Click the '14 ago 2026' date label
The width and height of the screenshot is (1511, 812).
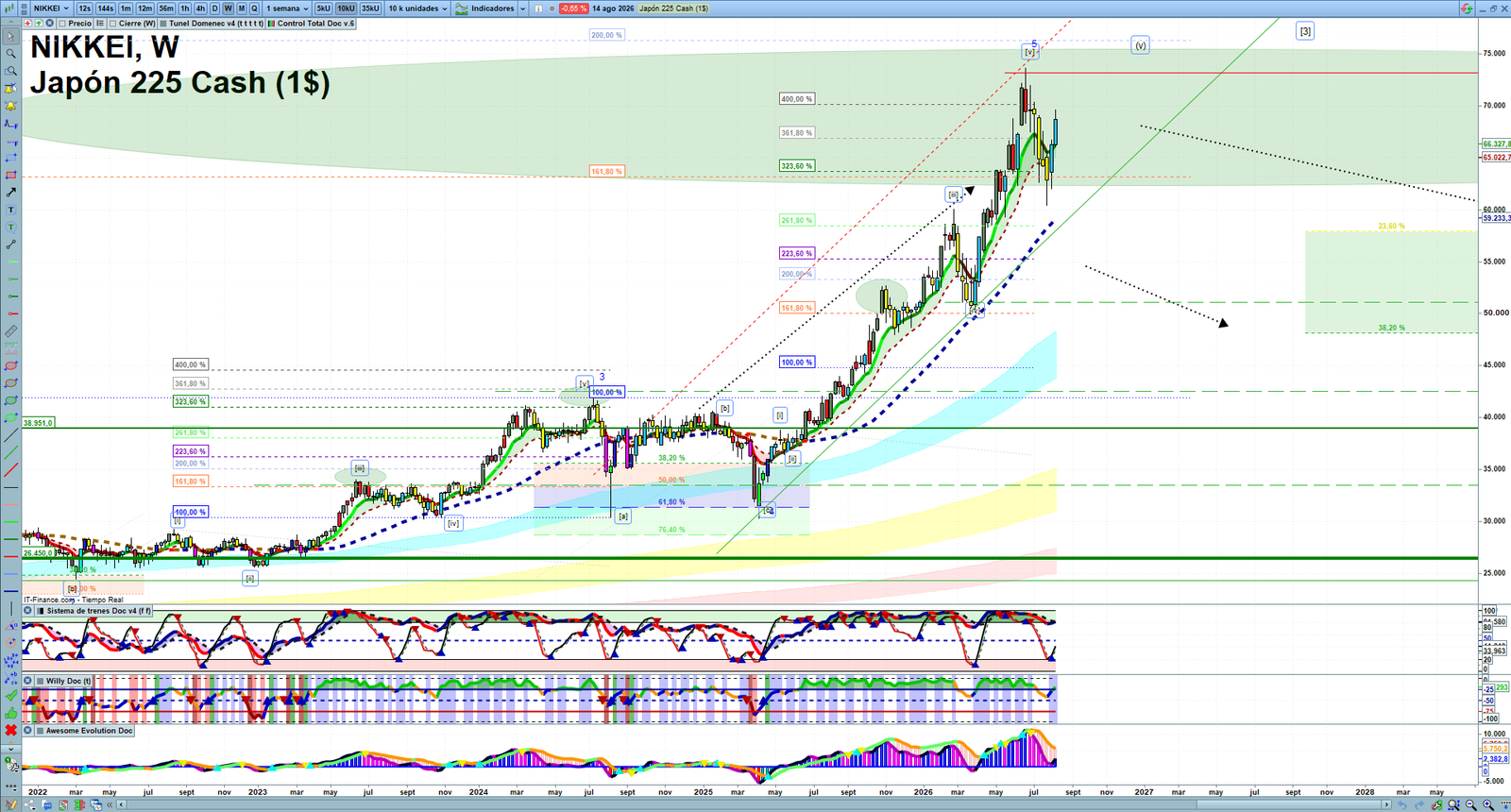tap(613, 8)
